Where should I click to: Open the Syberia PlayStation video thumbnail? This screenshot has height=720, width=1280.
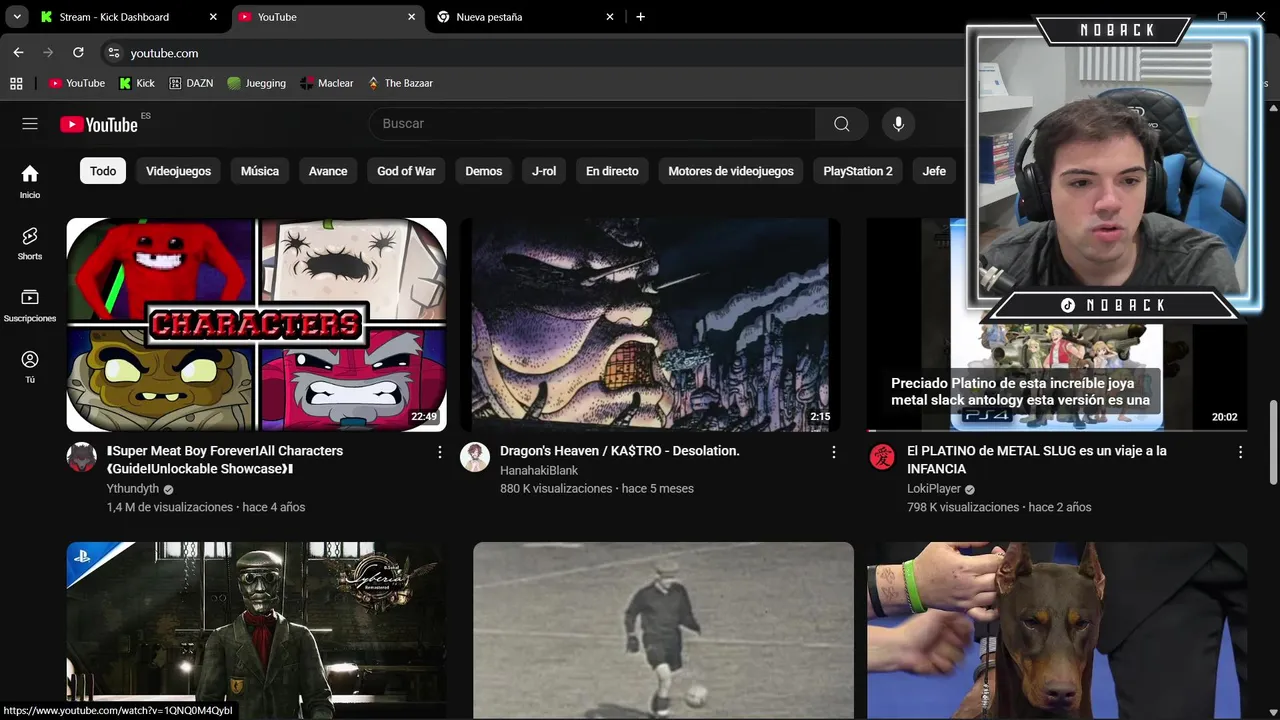[257, 630]
